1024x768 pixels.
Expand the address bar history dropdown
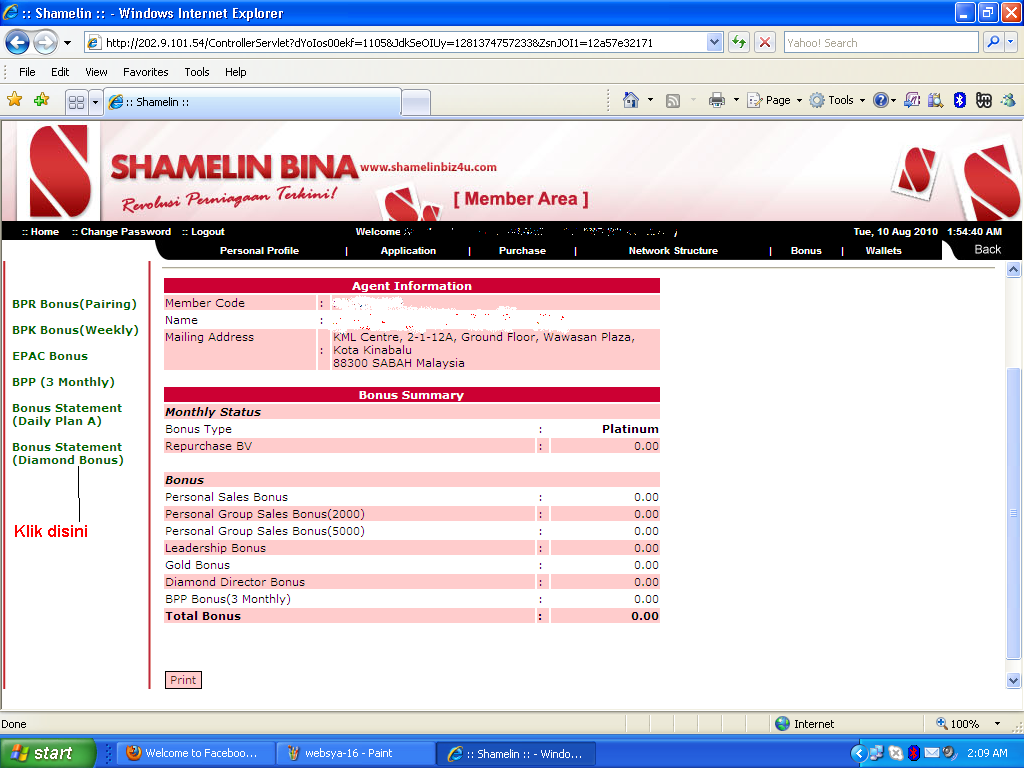point(714,43)
